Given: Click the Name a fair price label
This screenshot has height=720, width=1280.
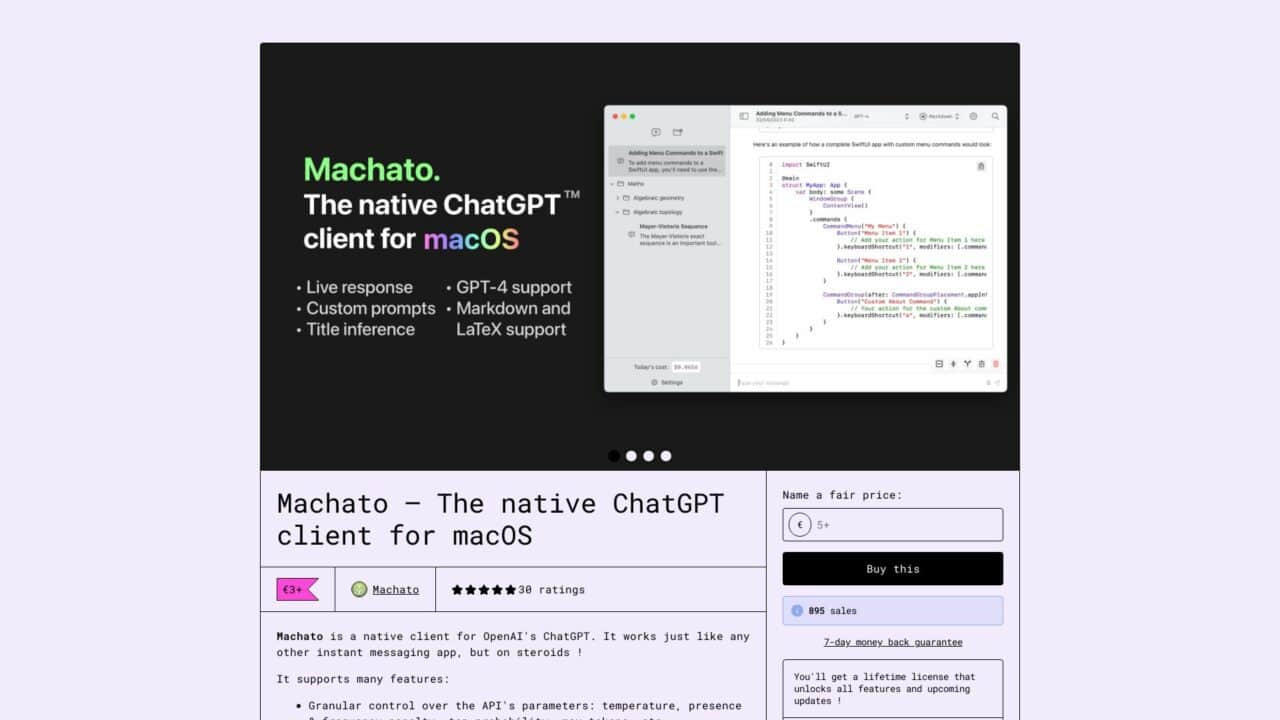Looking at the screenshot, I should [x=842, y=494].
